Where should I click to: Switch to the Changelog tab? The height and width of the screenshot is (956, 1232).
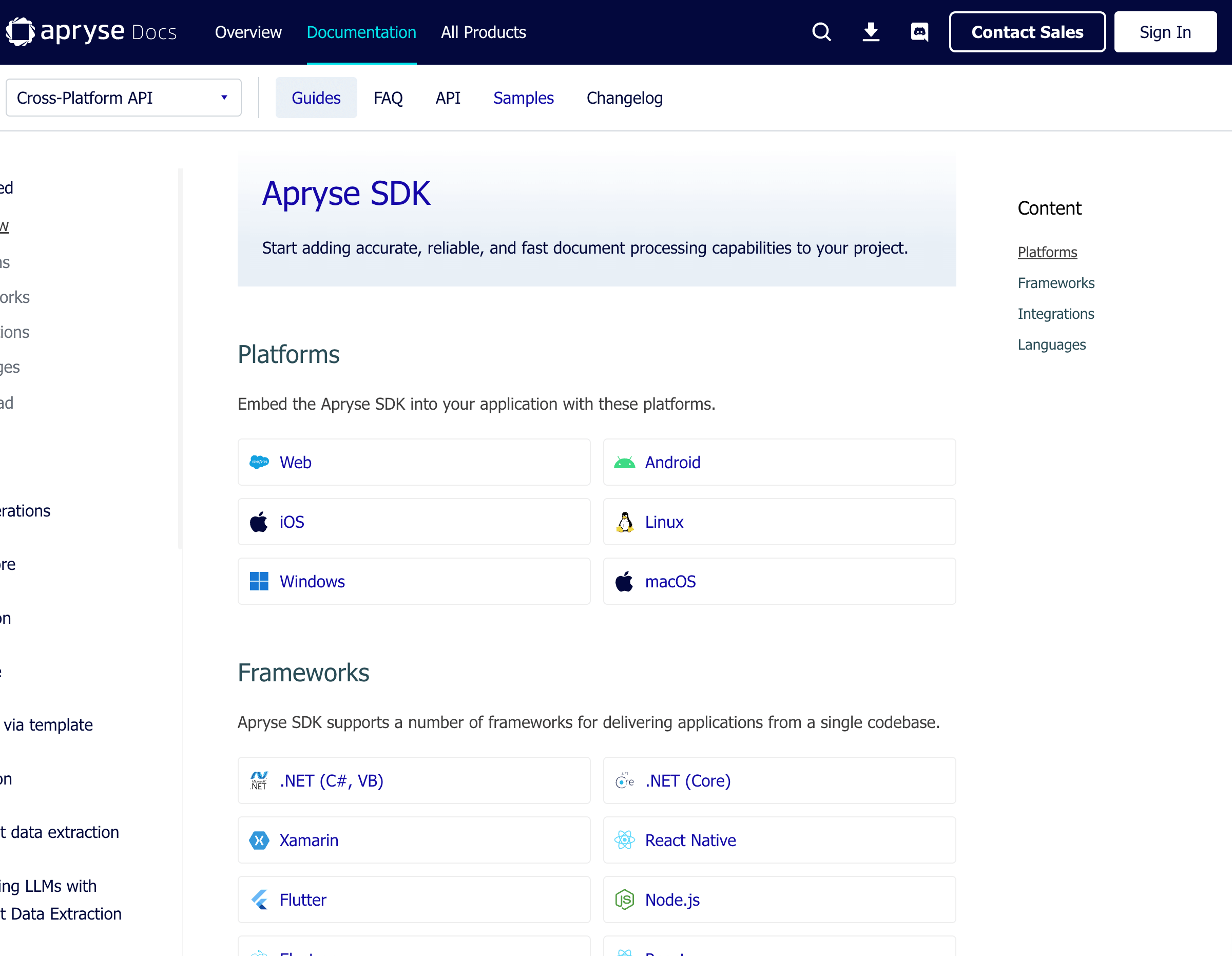[x=624, y=98]
